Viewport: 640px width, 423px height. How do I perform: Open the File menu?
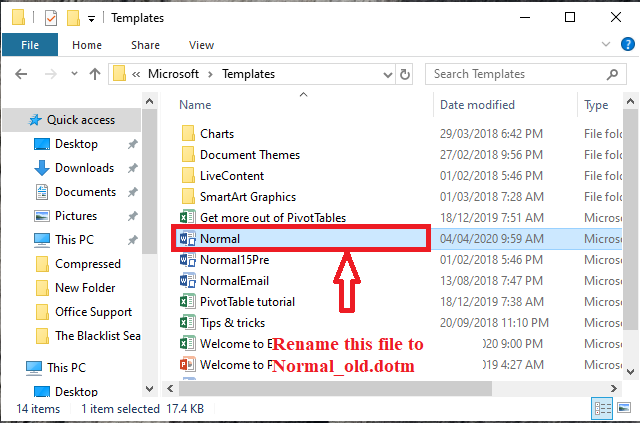[x=30, y=45]
